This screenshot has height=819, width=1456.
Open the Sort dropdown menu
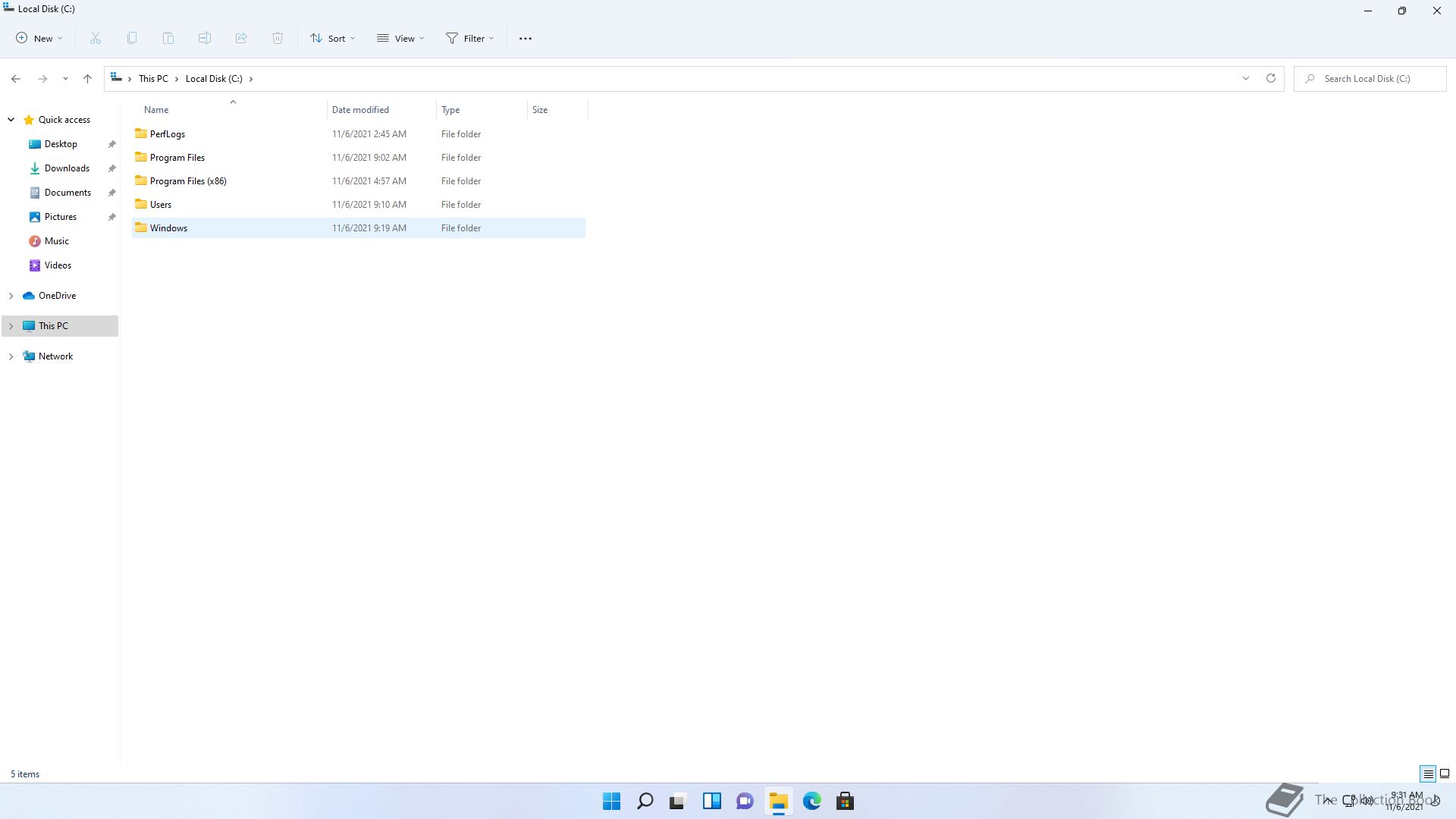[x=332, y=38]
